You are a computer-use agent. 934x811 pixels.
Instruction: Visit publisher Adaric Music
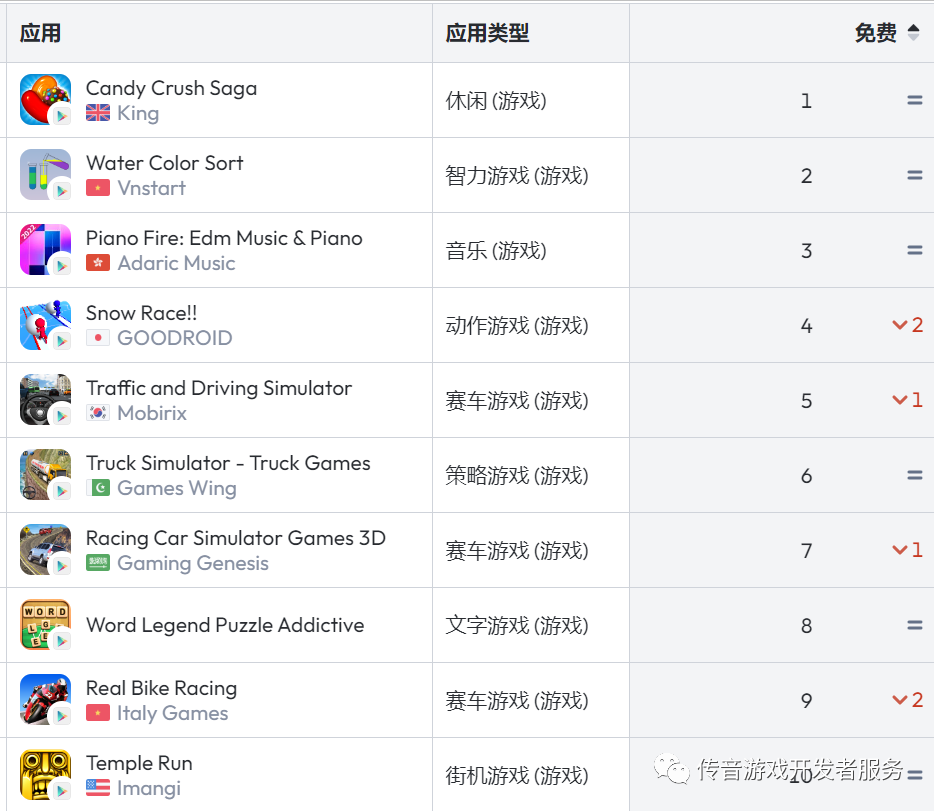176,263
